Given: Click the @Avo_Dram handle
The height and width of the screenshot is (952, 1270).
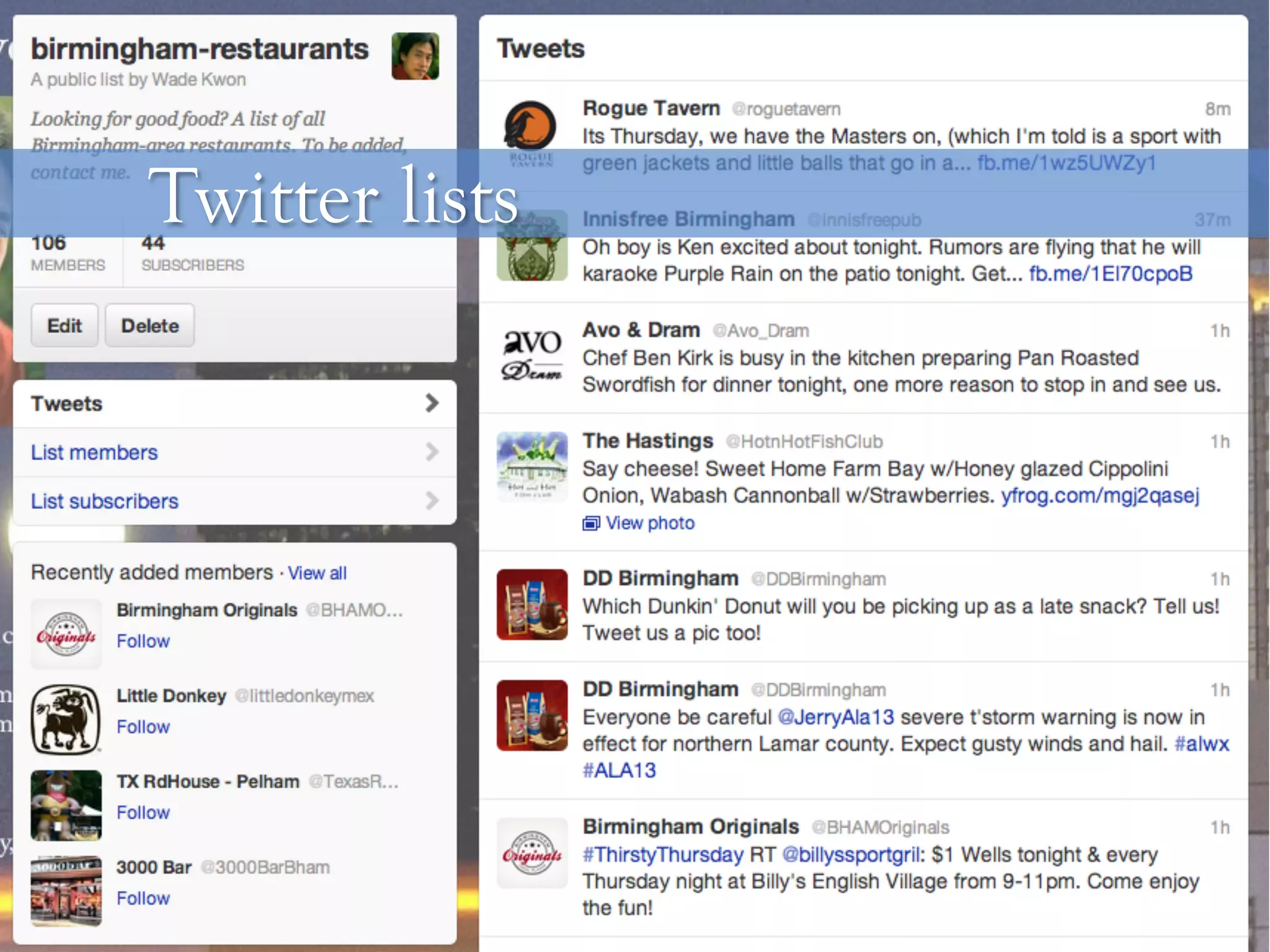Looking at the screenshot, I should coord(761,331).
